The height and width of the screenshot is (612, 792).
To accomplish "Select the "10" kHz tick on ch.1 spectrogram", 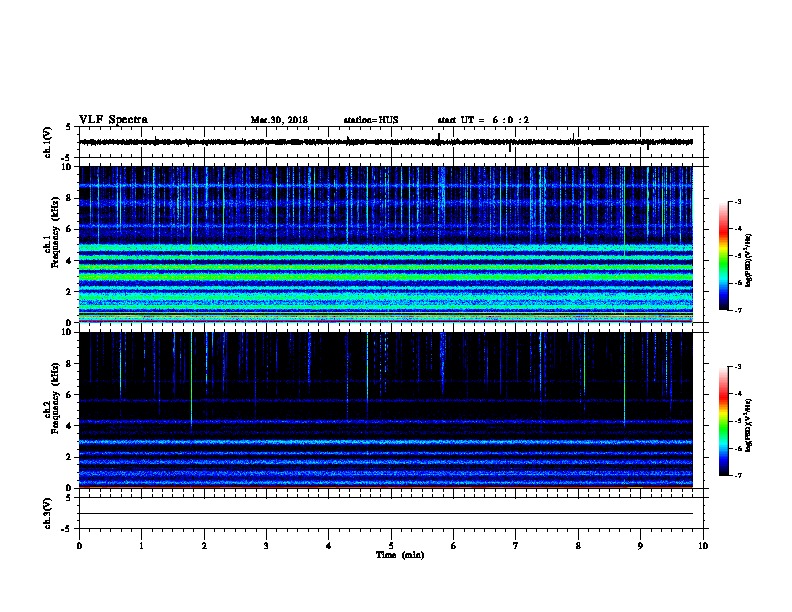I will [x=68, y=167].
